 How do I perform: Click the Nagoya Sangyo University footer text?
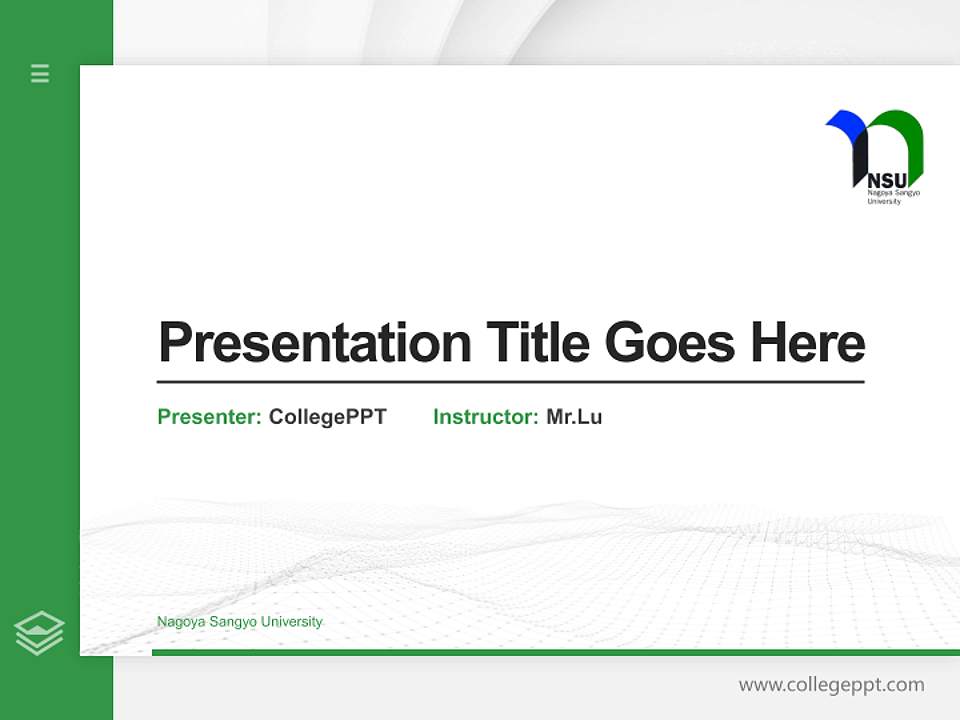coord(239,622)
